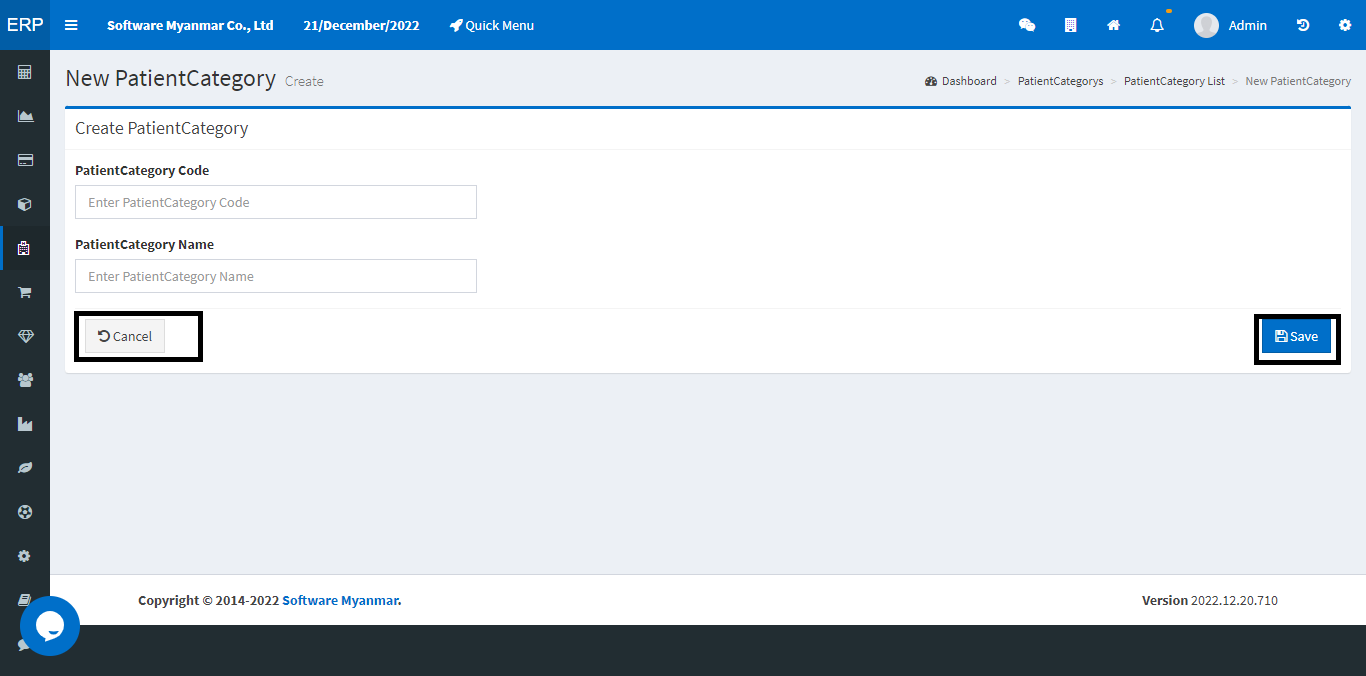Click the Create PatientCategory panel heading
This screenshot has height=676, width=1366.
coord(162,128)
